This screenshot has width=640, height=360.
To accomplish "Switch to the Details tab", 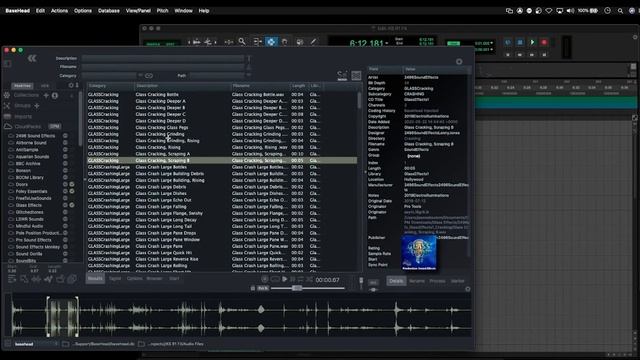I will point(396,281).
